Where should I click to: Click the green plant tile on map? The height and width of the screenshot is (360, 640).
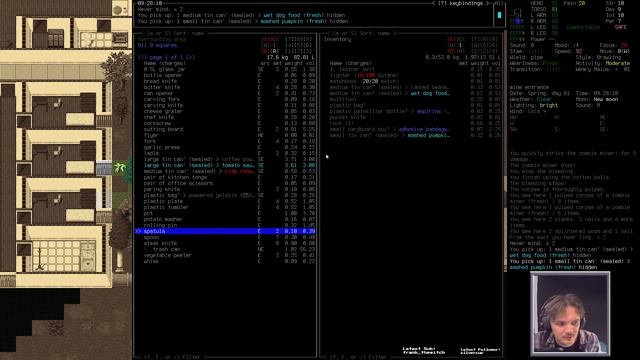120,167
